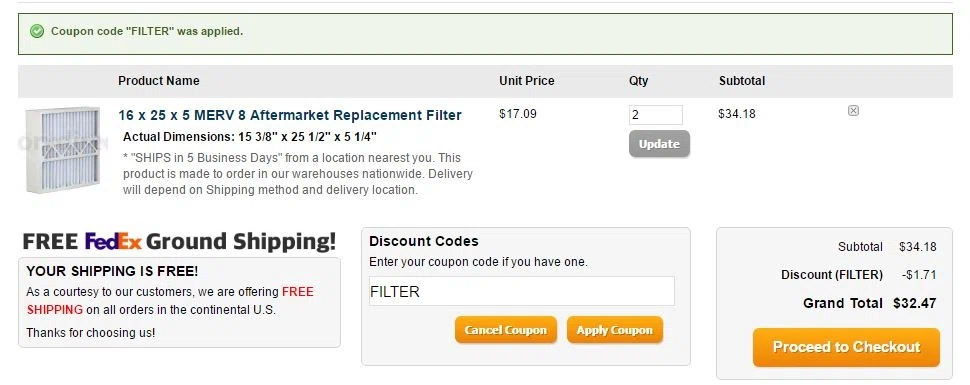Remove the filter item from cart

point(853,111)
